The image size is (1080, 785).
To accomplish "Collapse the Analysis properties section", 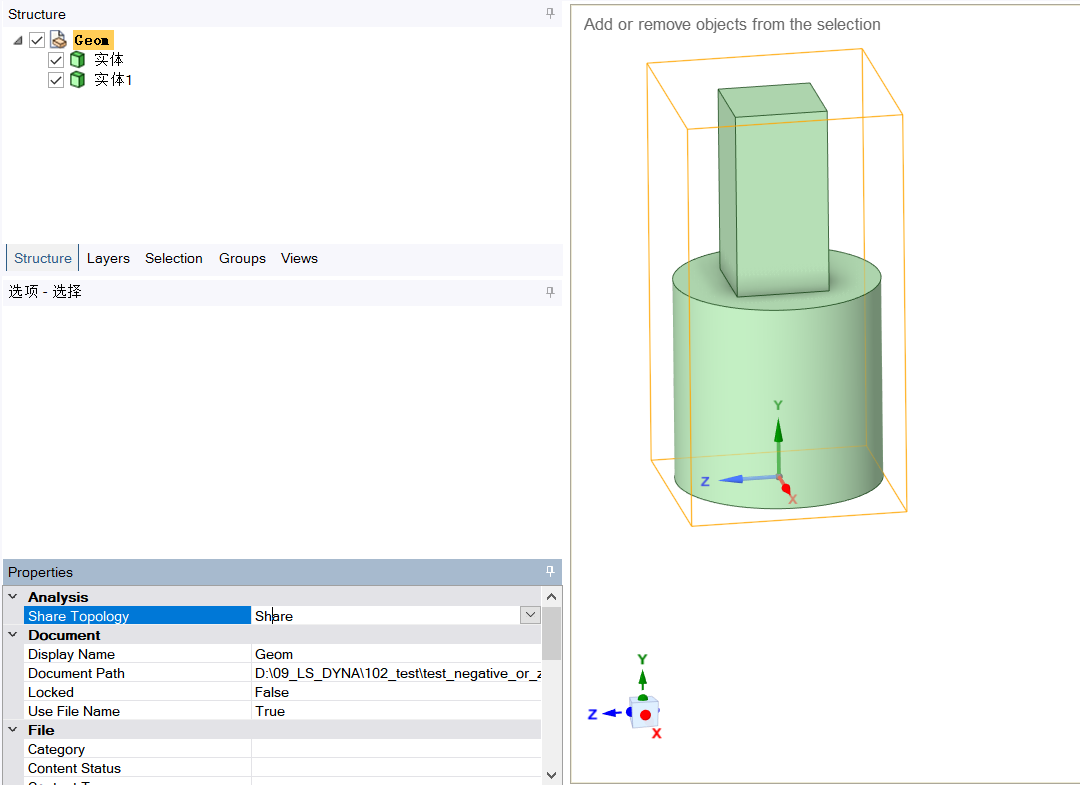I will click(13, 597).
